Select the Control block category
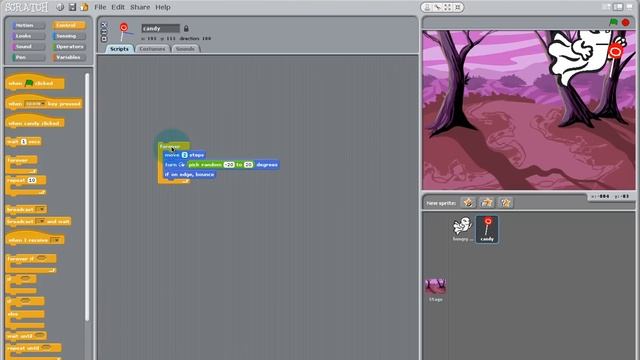 [69, 25]
